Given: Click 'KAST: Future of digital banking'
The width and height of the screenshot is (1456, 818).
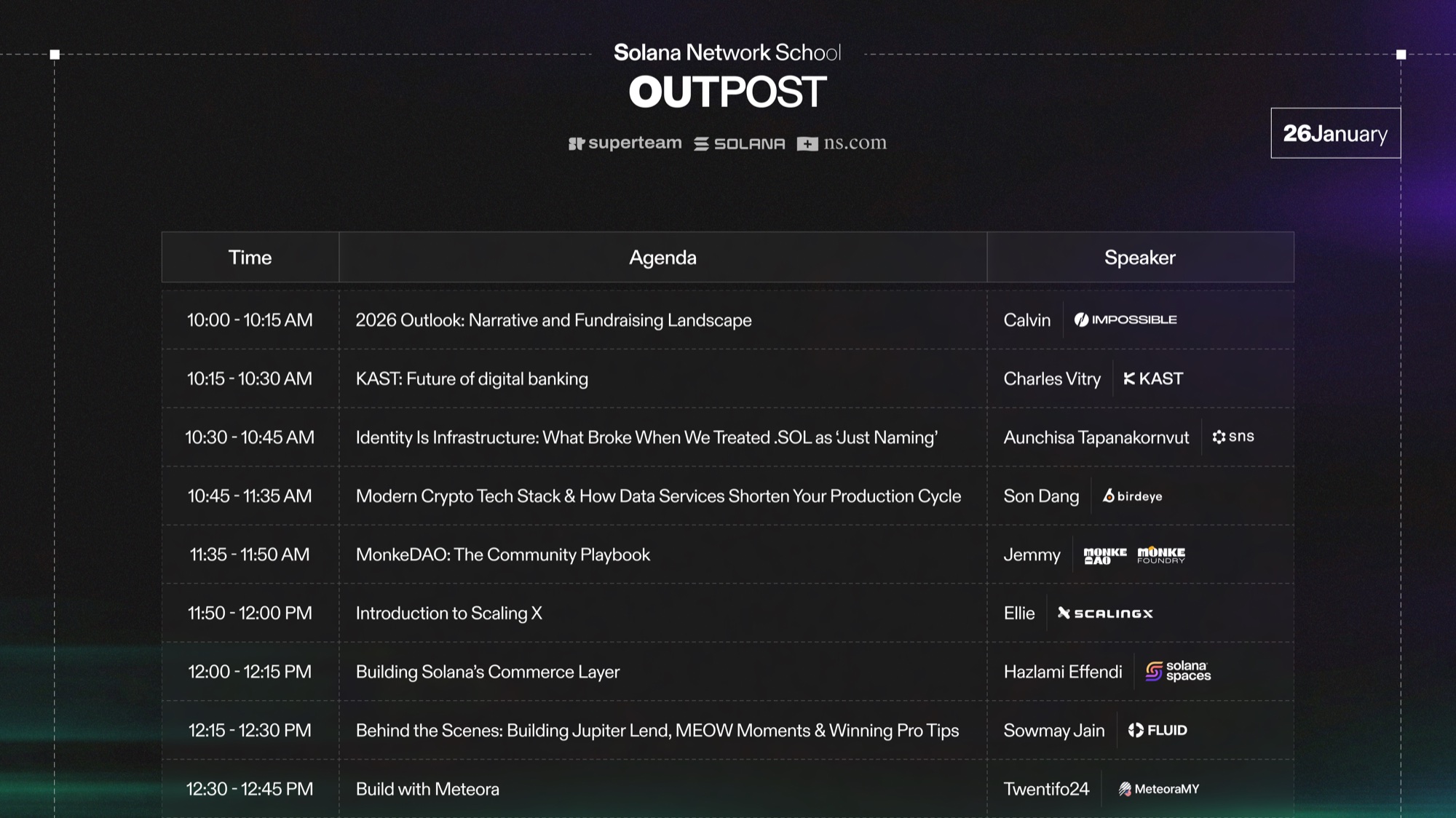Looking at the screenshot, I should coord(472,378).
